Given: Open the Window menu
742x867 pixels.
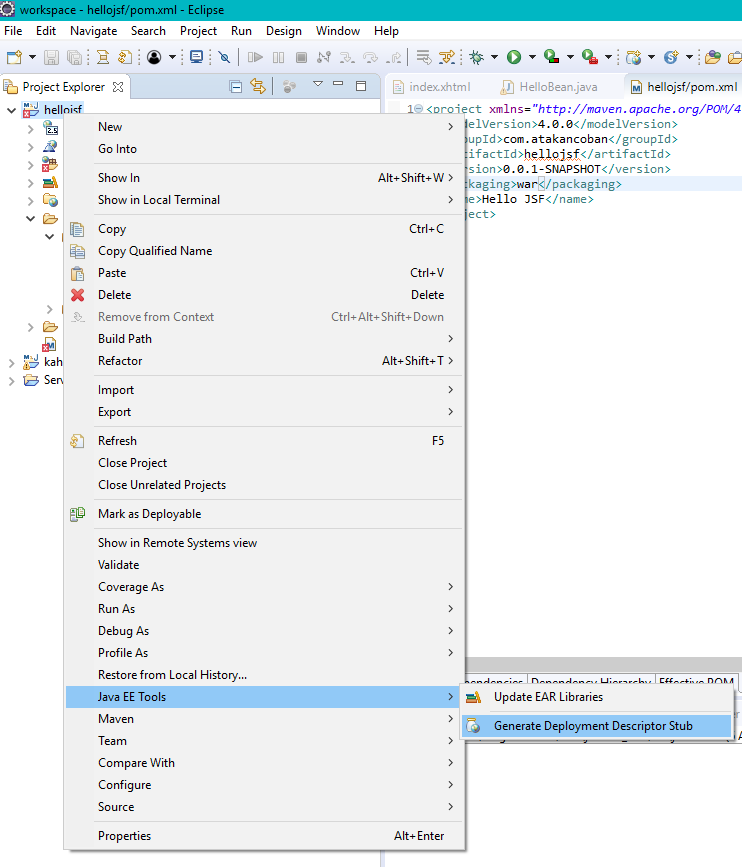Looking at the screenshot, I should pos(338,31).
